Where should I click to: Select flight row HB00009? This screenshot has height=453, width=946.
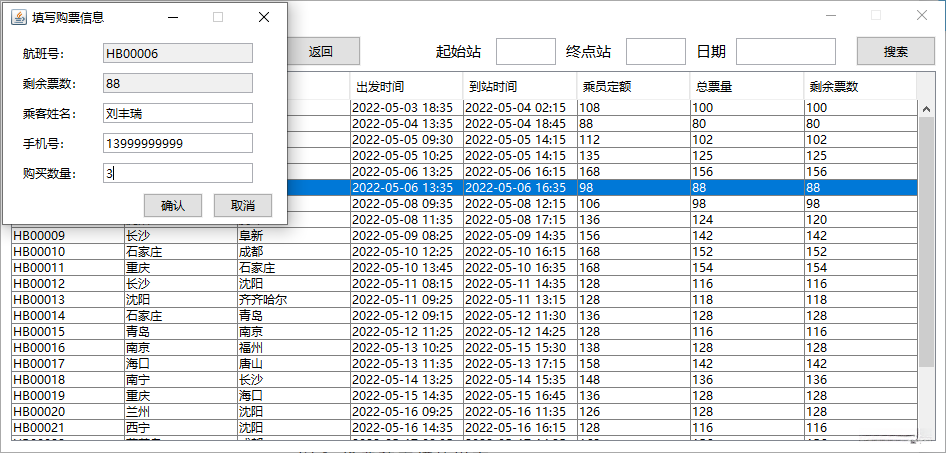[x=465, y=235]
